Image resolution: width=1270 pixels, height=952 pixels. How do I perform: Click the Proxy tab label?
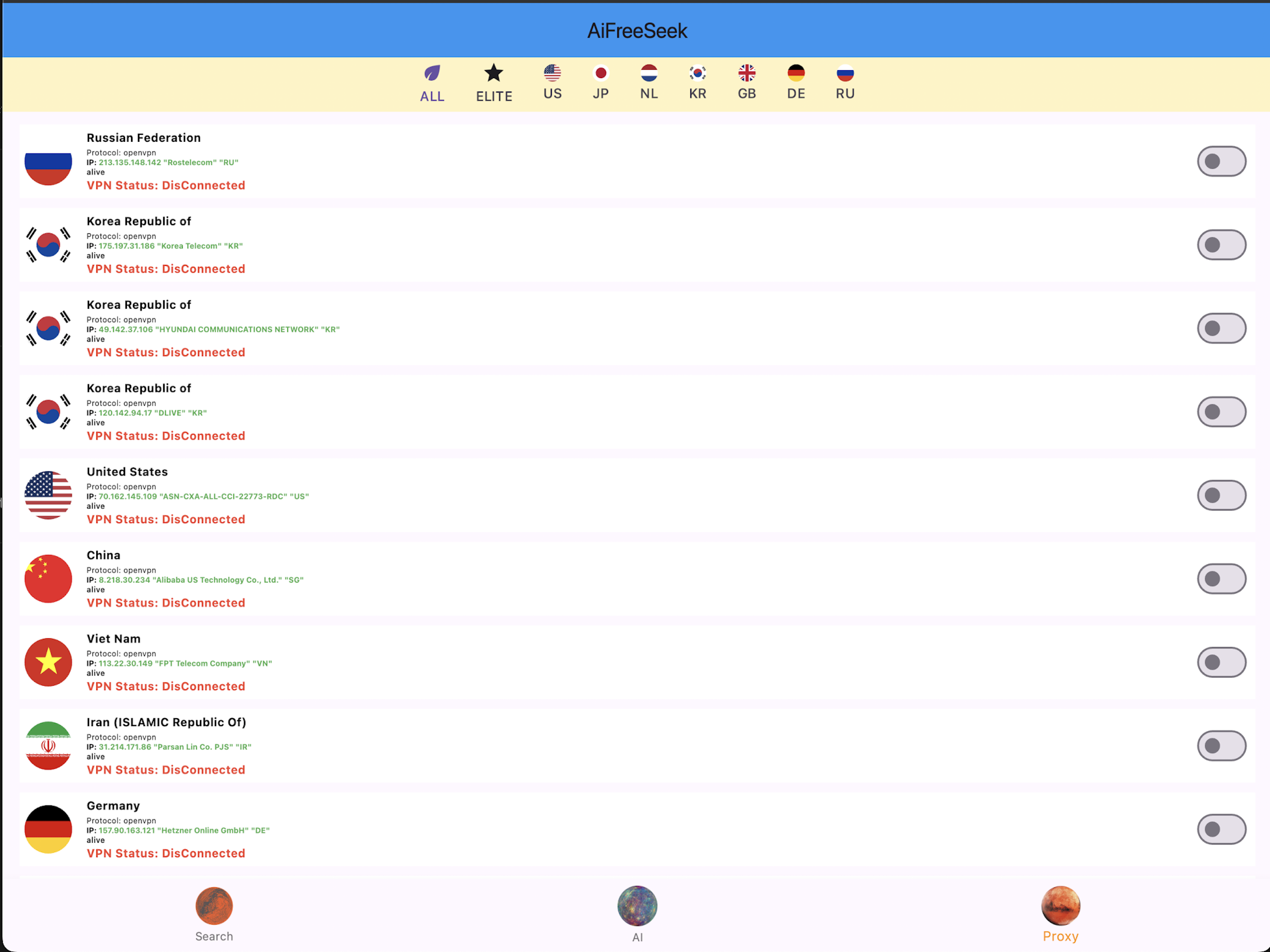[1060, 937]
